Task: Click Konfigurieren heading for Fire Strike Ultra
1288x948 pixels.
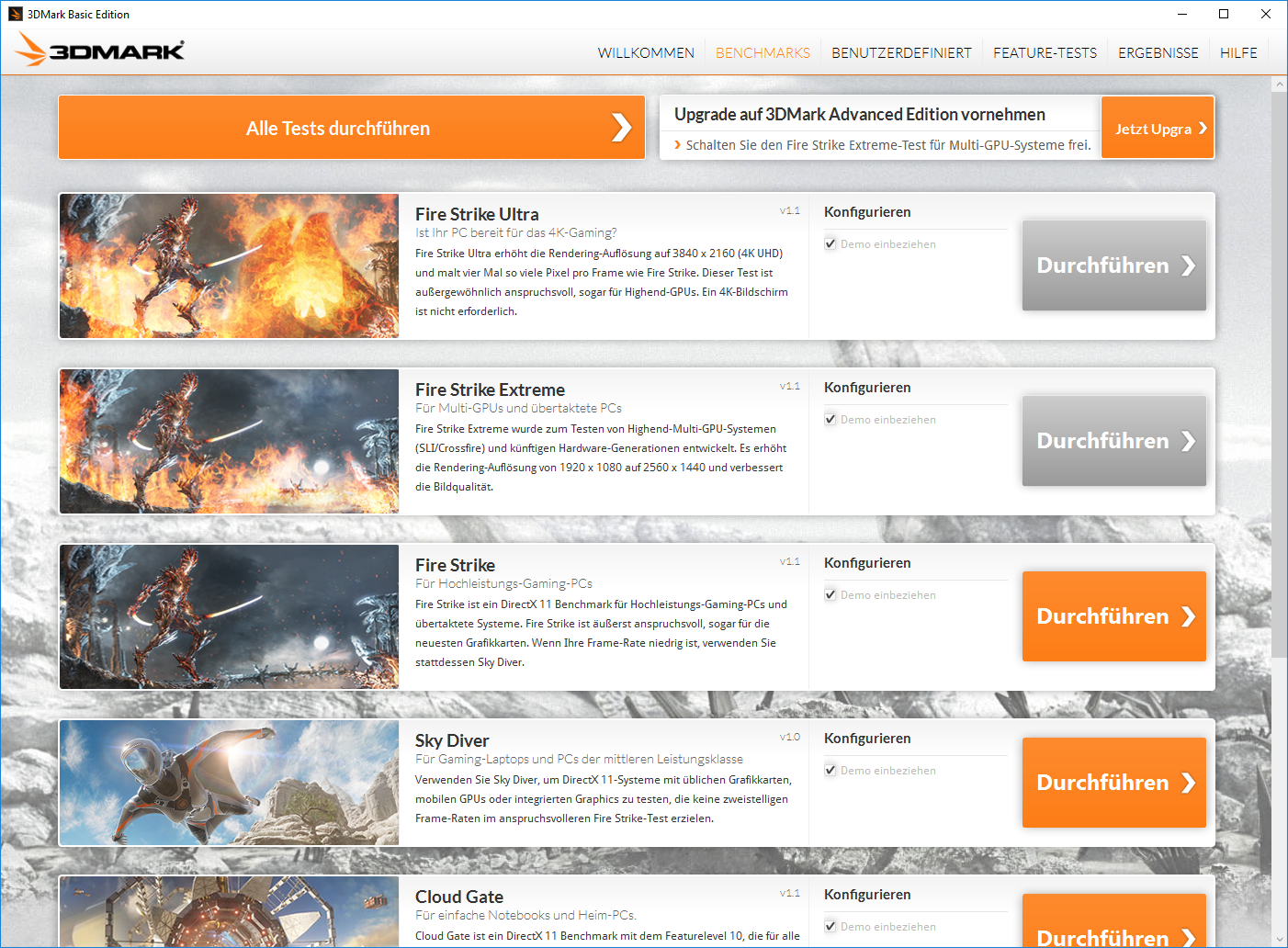Action: tap(867, 212)
